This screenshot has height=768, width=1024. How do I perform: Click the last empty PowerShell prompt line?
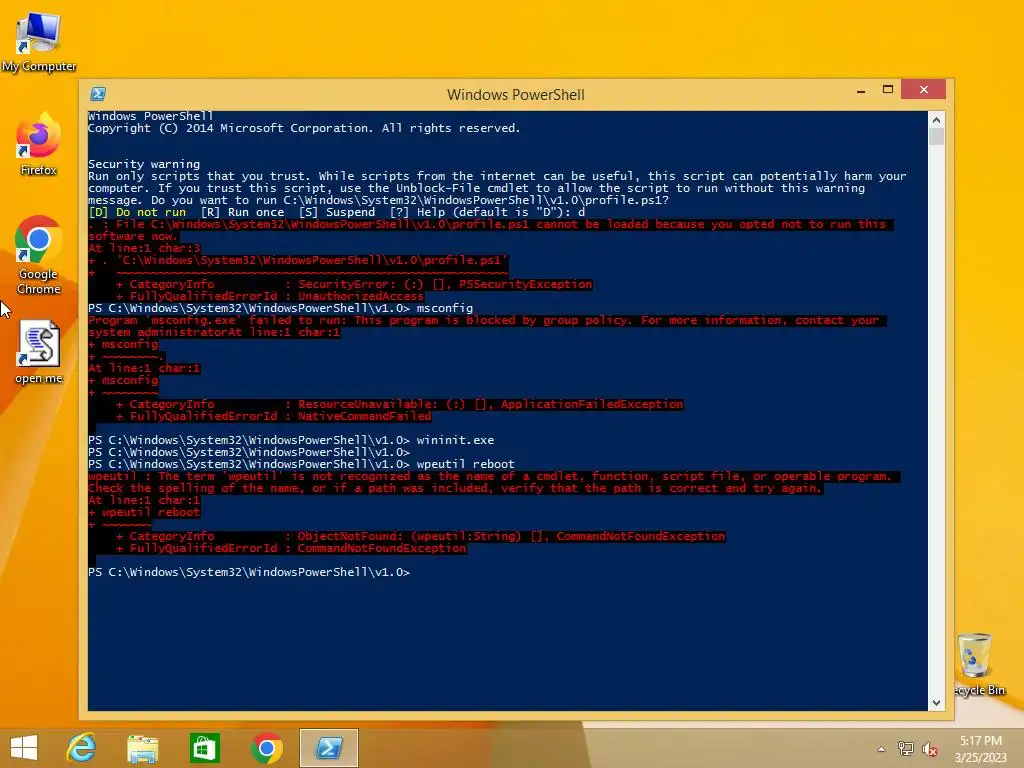[x=249, y=572]
